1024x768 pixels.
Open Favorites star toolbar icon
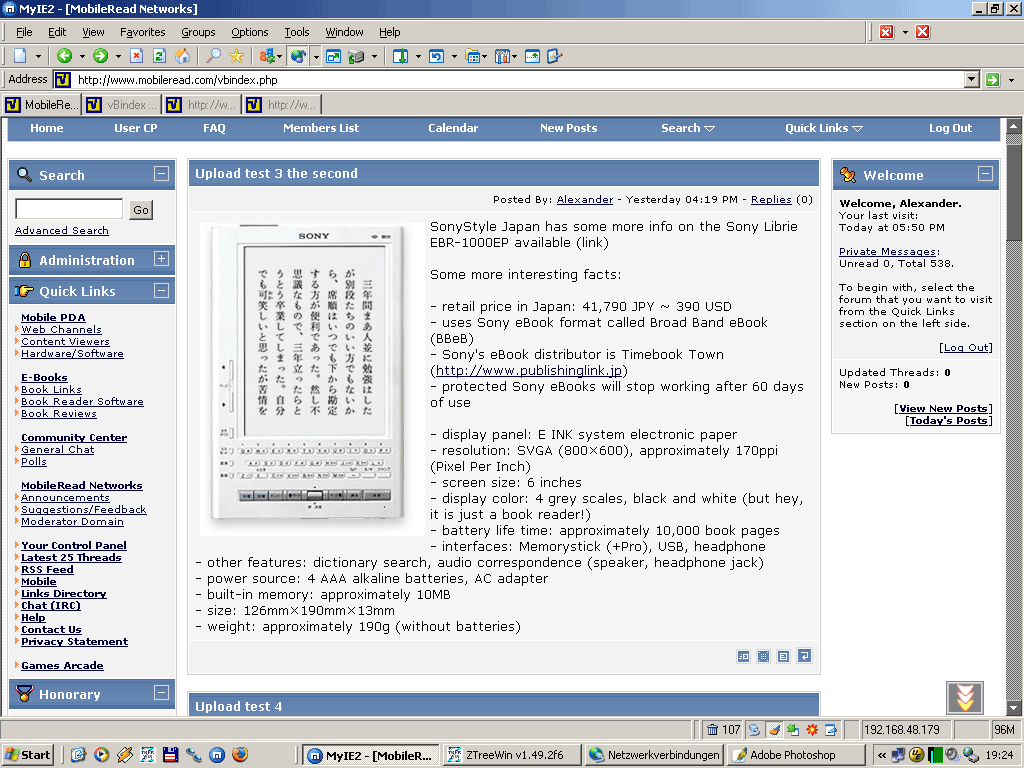[236, 56]
